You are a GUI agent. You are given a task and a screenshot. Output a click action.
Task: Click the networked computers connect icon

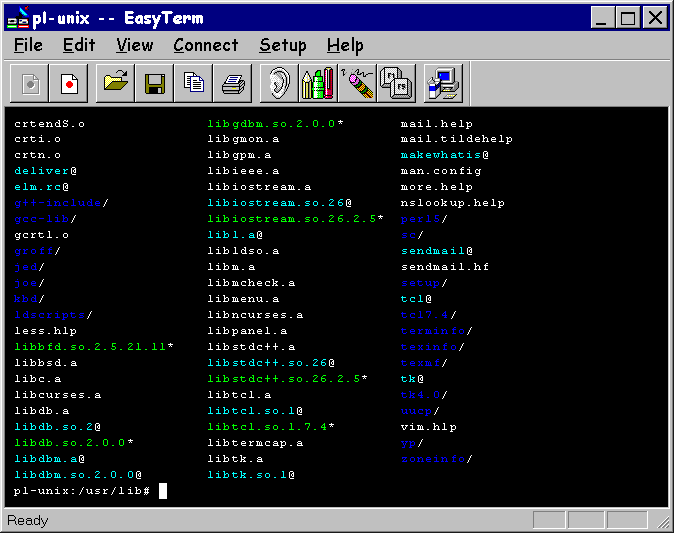(x=441, y=84)
